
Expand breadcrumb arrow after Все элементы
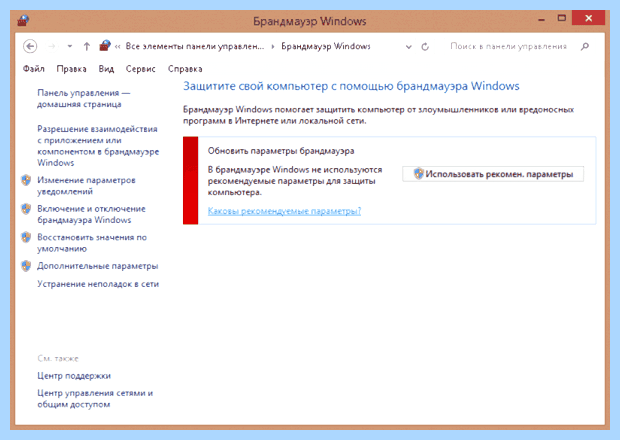pyautogui.click(x=273, y=47)
